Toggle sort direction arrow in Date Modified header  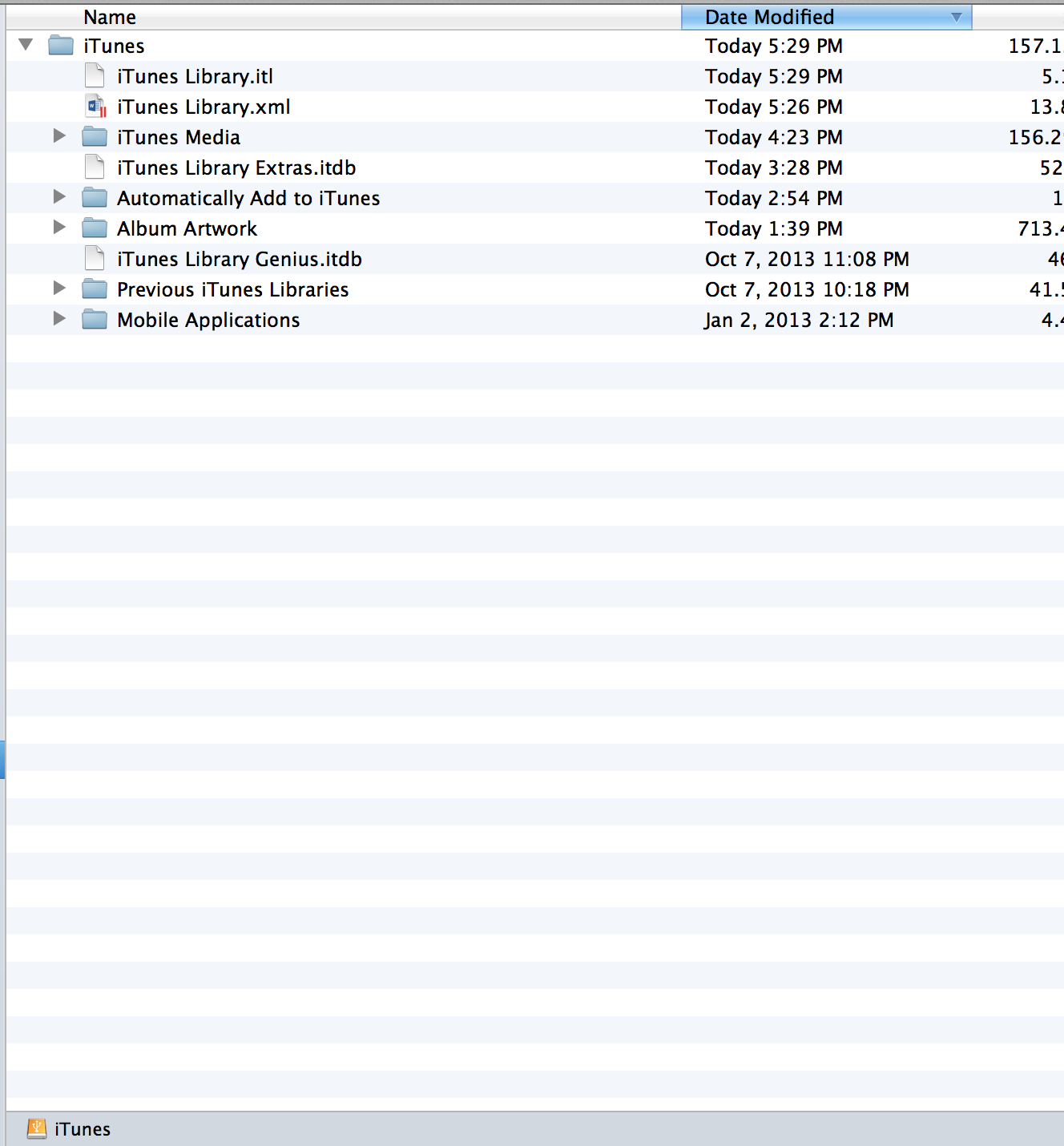957,17
